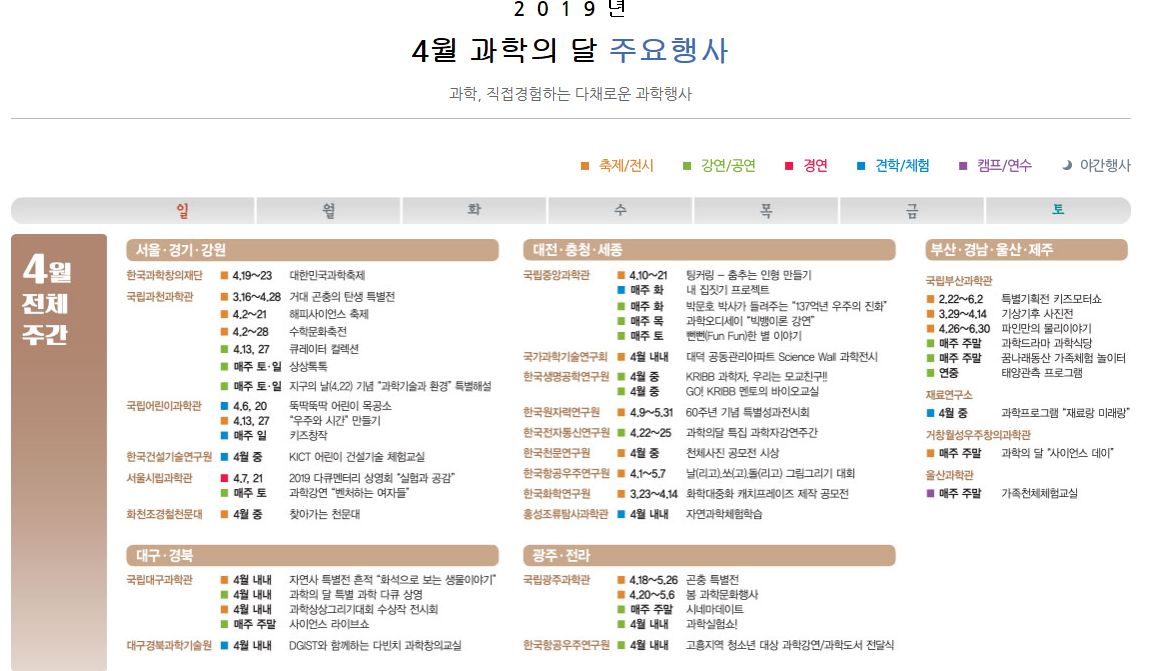Viewport: 1157px width, 671px height.
Task: Click the 국립과천과학관 institution link
Action: click(x=164, y=297)
